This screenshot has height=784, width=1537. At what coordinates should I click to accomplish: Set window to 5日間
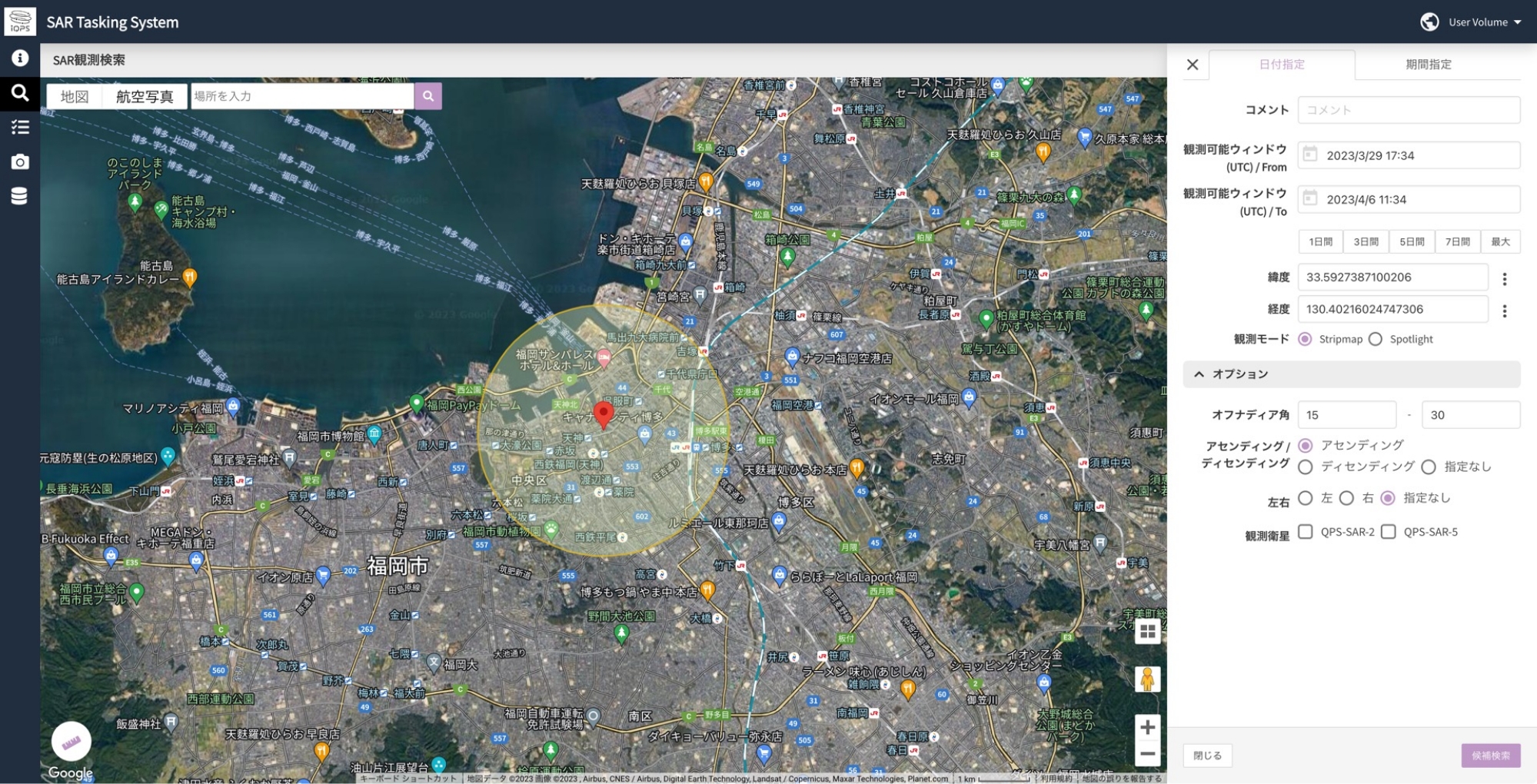point(1412,241)
